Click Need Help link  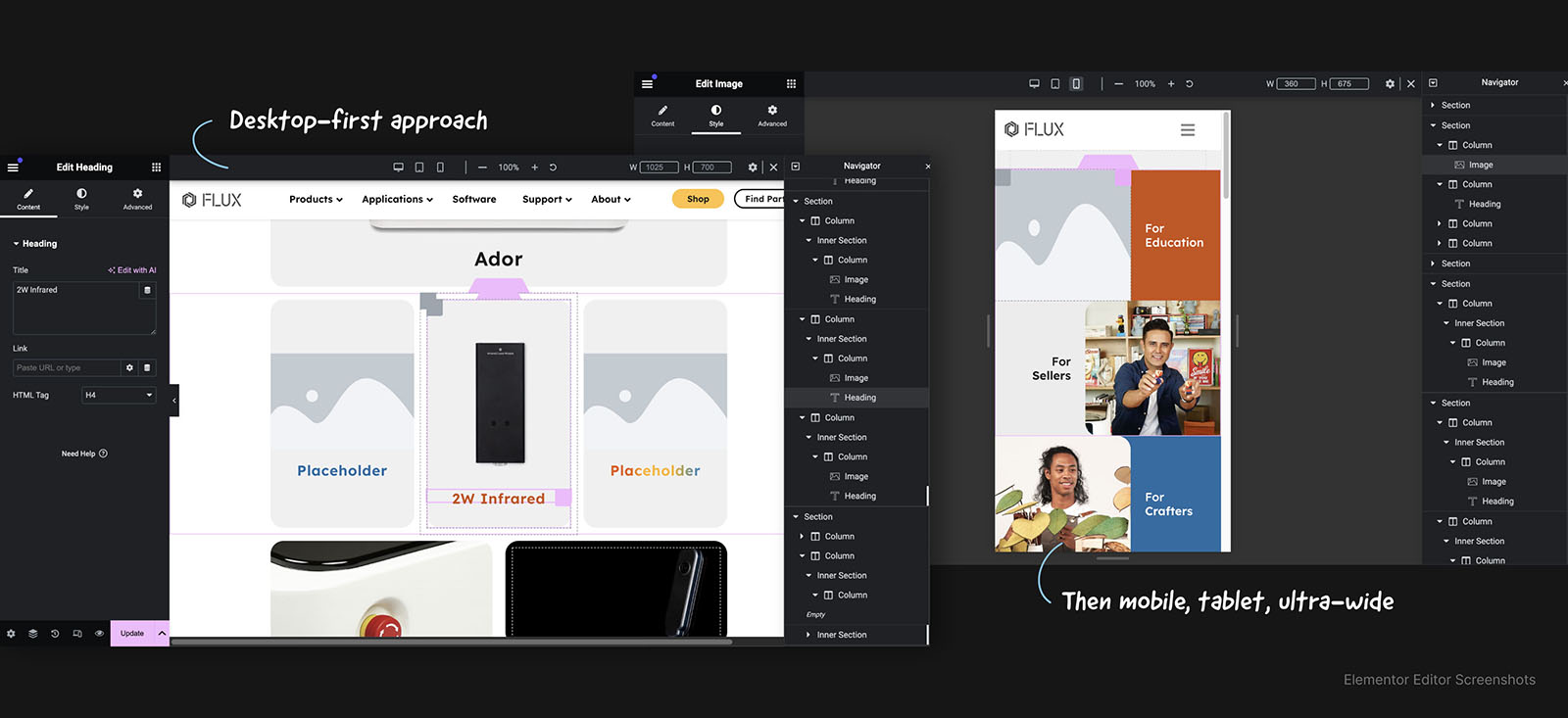pyautogui.click(x=84, y=455)
